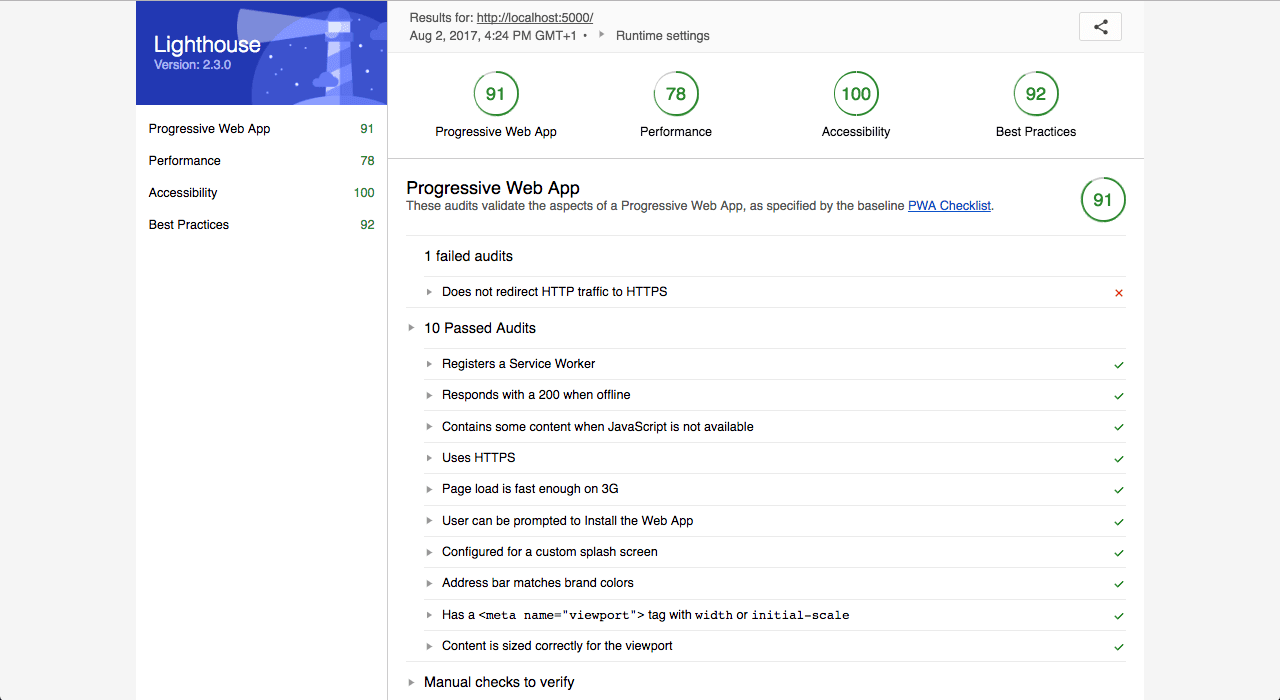
Task: Expand the Runtime settings disclosure arrow
Action: (x=601, y=35)
